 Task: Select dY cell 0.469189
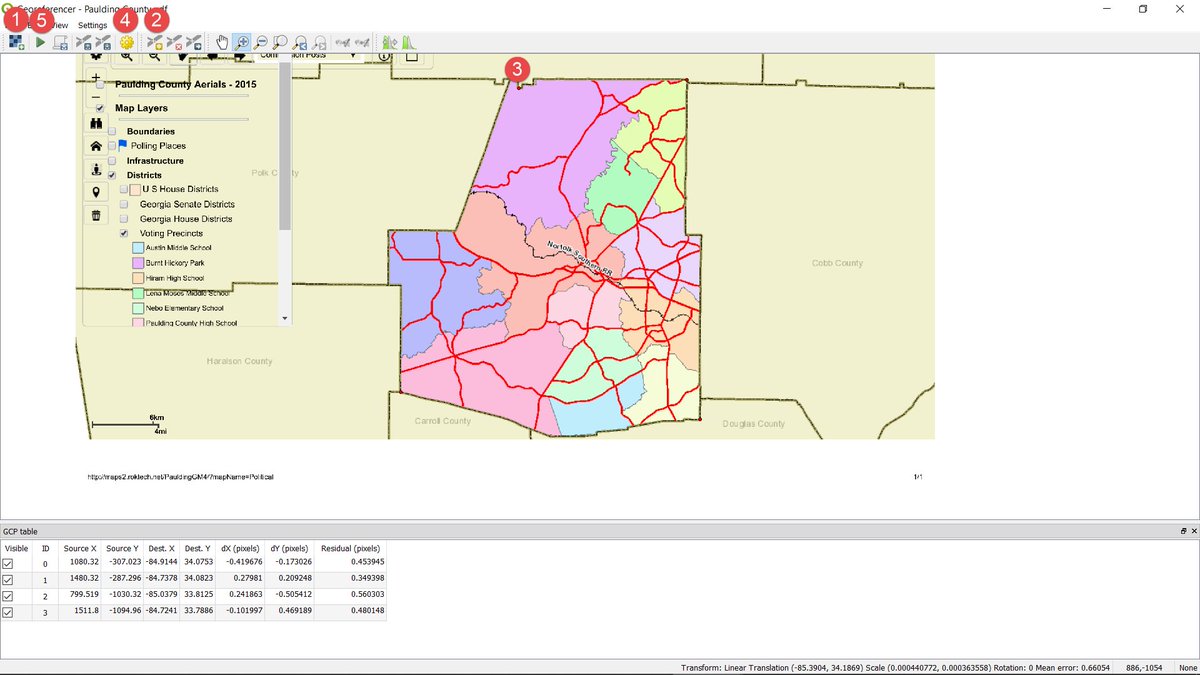point(289,611)
